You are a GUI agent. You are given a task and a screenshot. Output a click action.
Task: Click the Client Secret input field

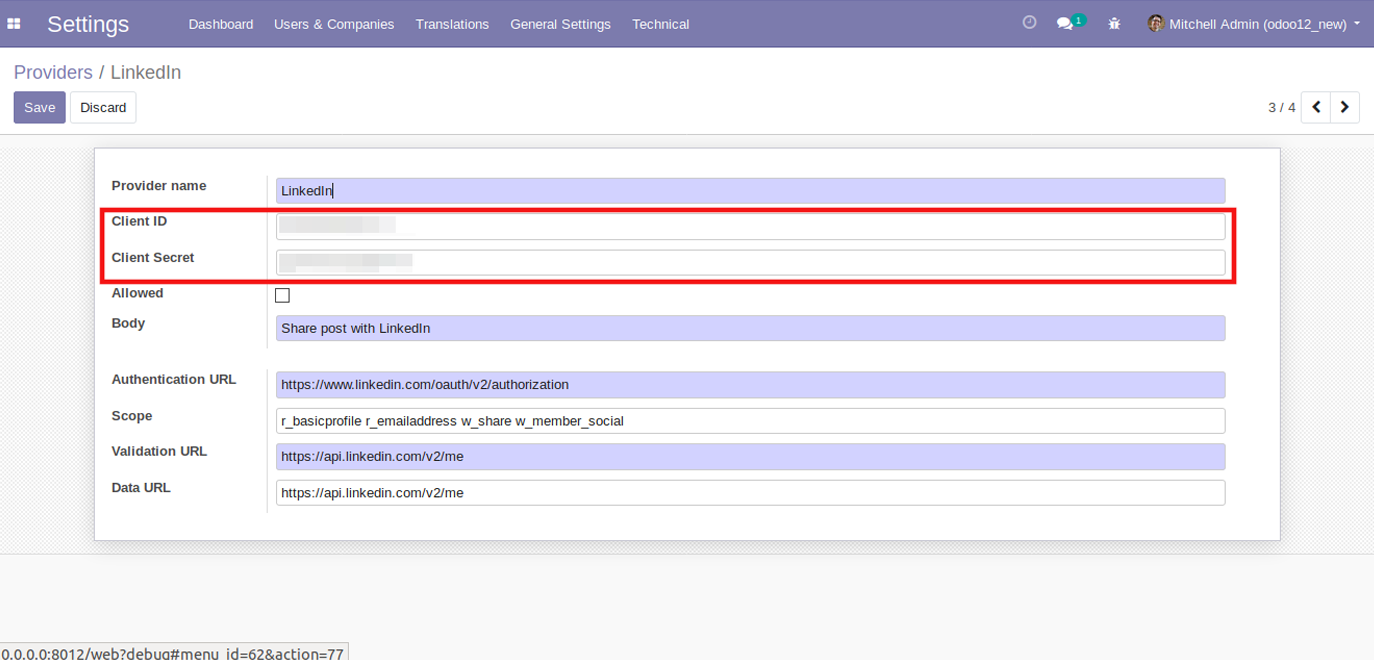click(750, 262)
